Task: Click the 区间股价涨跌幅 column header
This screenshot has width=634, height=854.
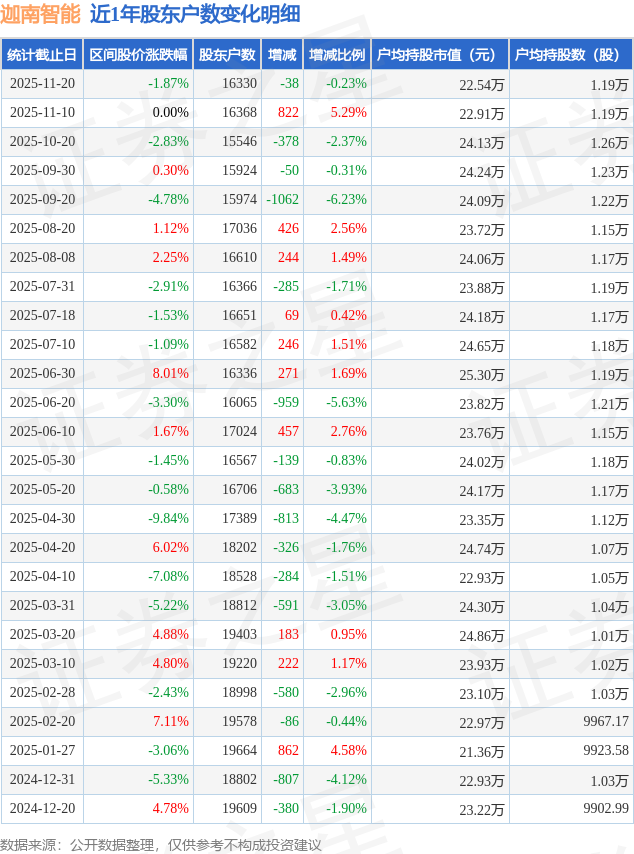Action: tap(137, 55)
